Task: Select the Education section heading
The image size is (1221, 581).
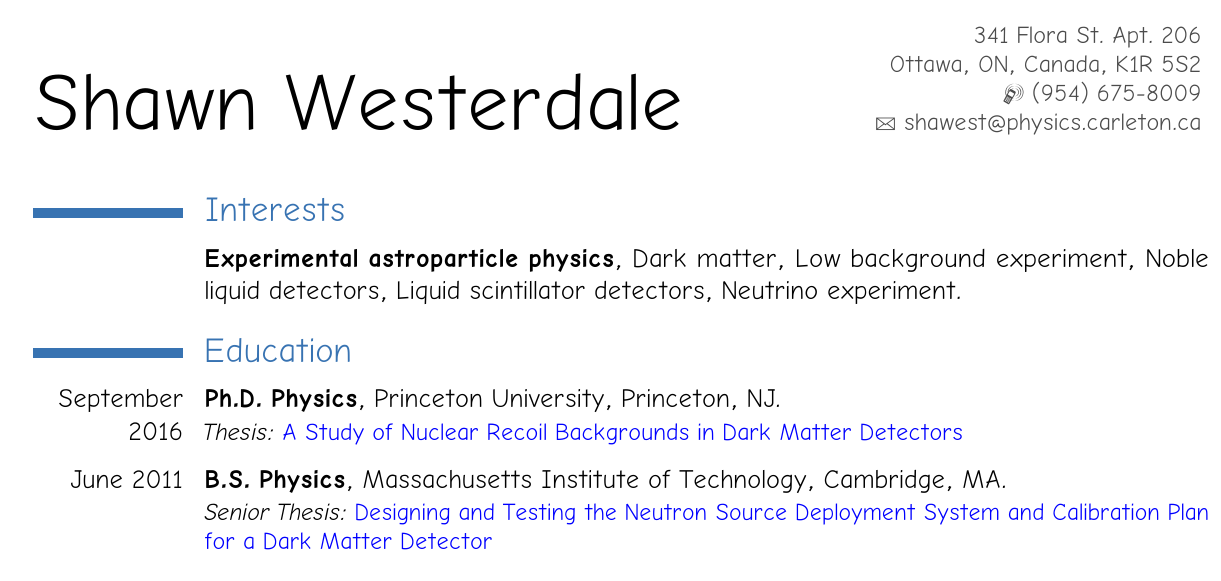Action: 278,351
